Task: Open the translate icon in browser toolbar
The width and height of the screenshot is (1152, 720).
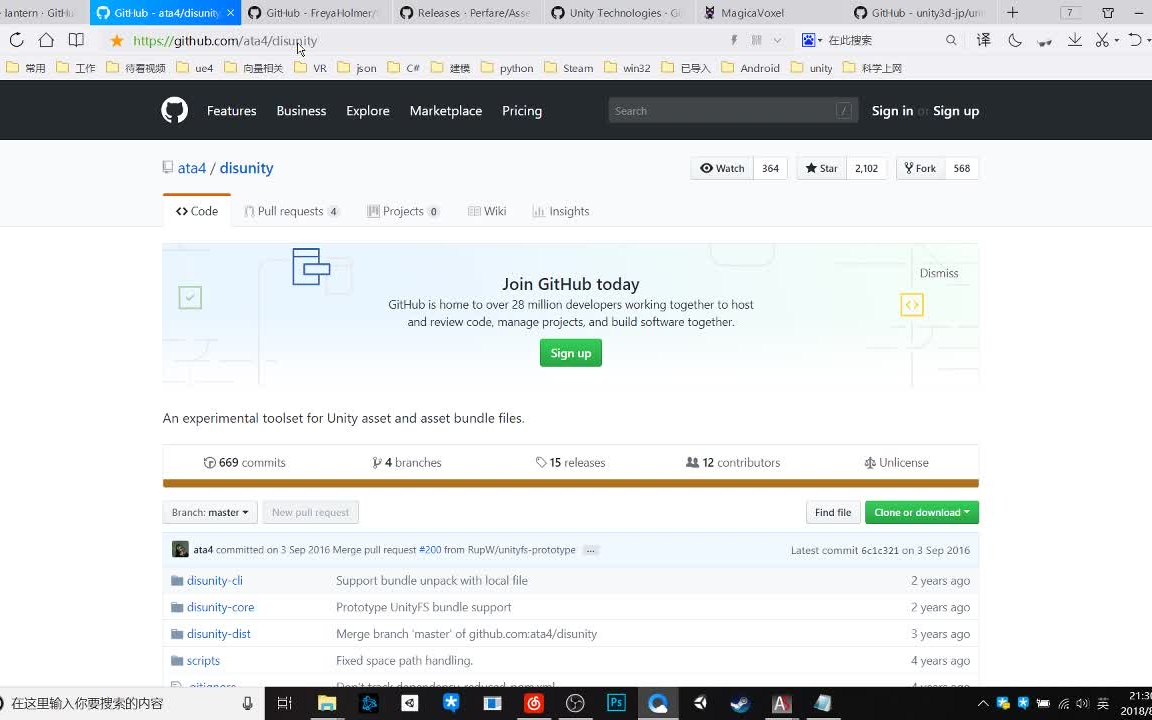Action: [984, 40]
